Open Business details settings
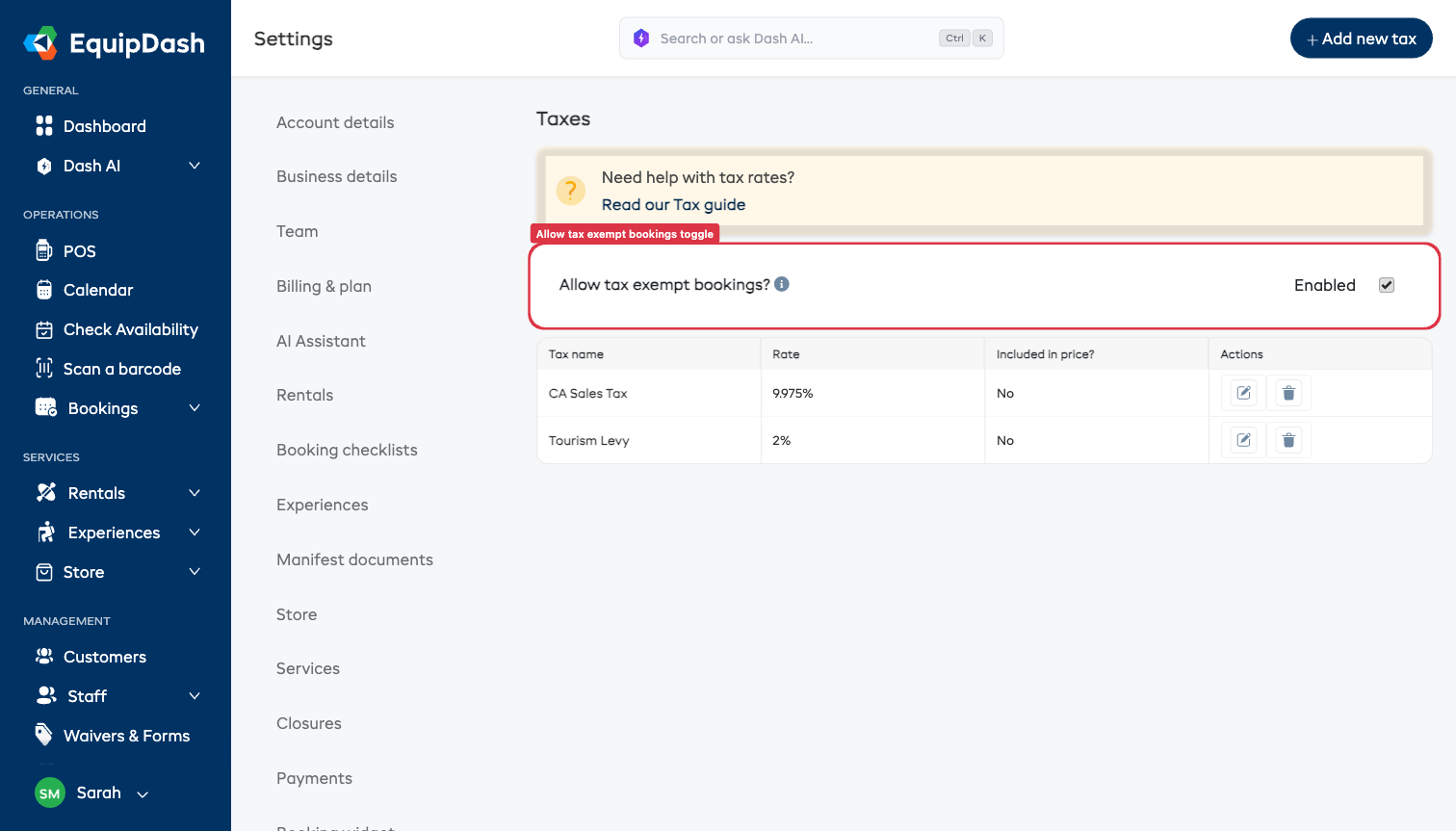 [337, 176]
